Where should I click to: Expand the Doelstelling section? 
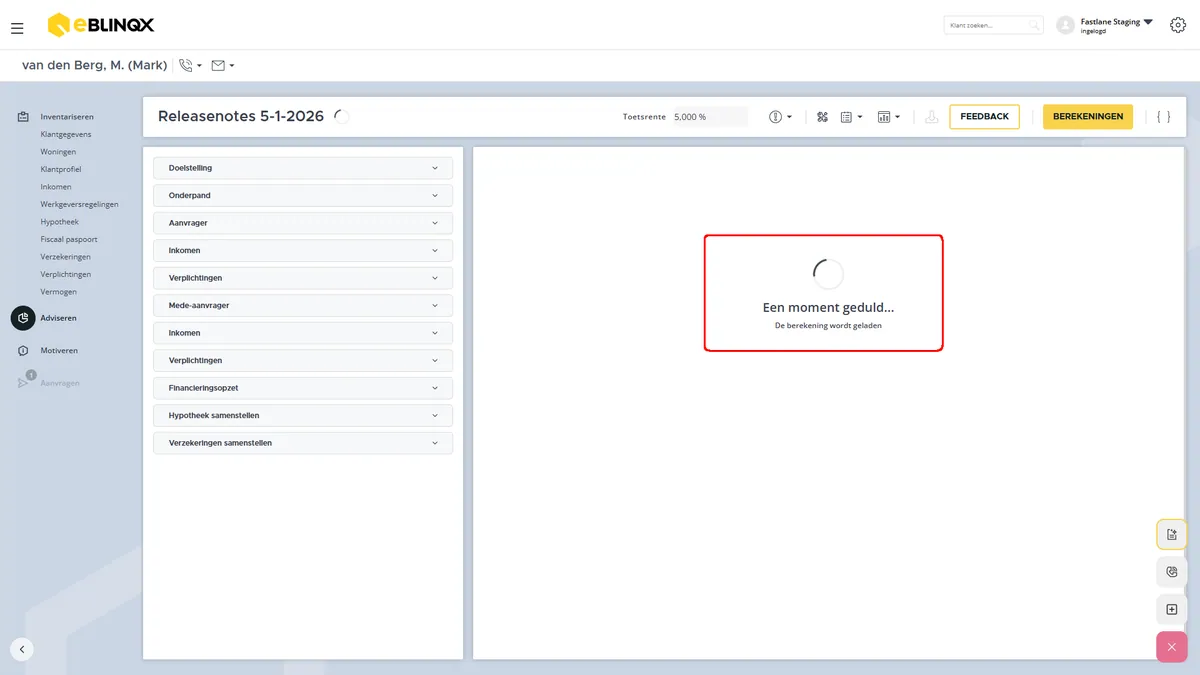(x=303, y=168)
